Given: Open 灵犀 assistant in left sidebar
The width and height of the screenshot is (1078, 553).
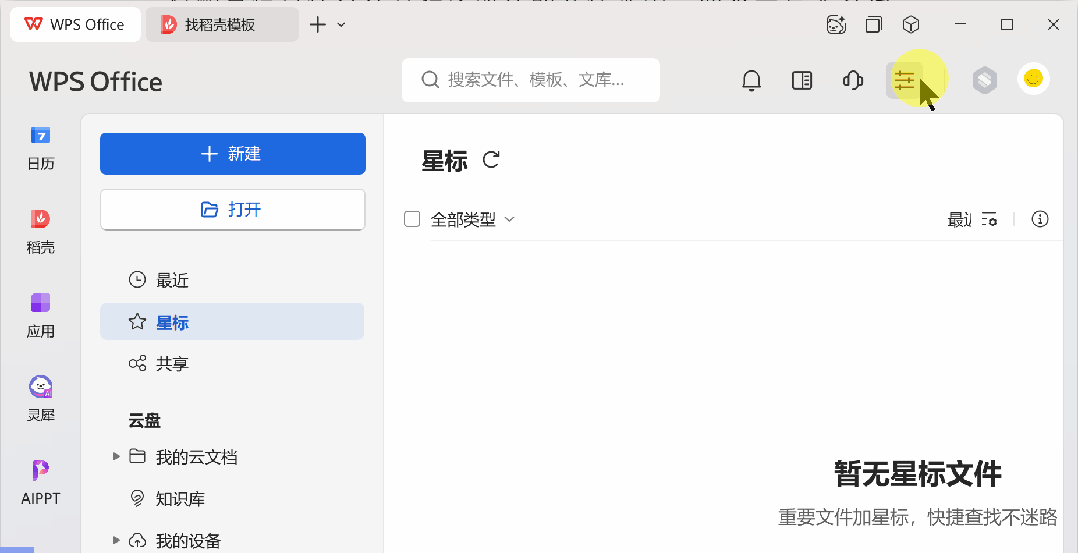Looking at the screenshot, I should 41,400.
